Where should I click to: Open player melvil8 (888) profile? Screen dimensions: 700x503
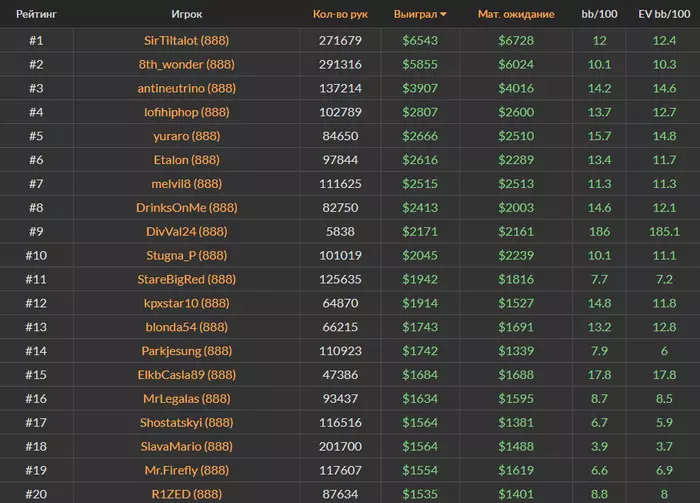tap(187, 184)
